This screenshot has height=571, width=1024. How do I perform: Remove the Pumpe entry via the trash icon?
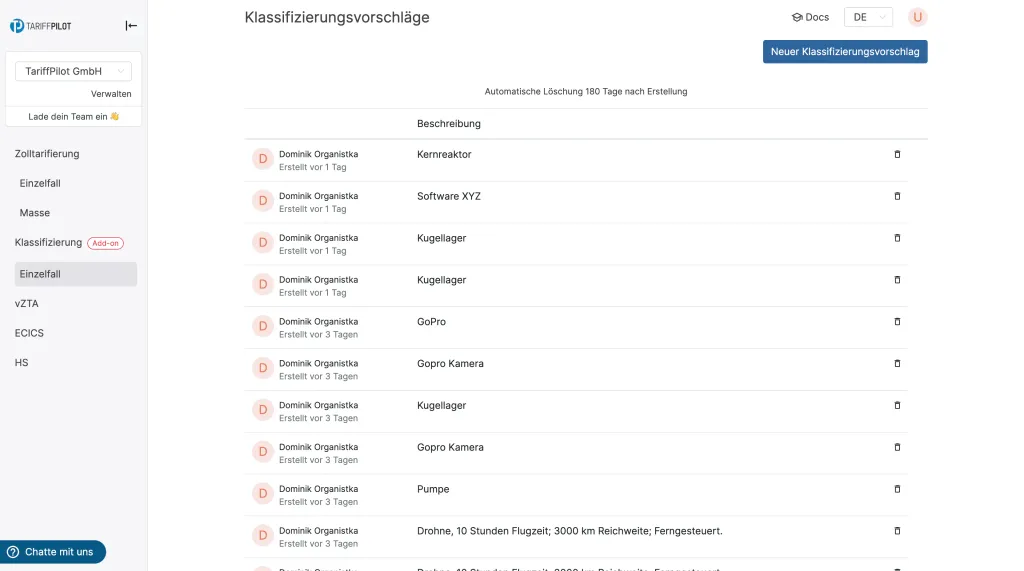pos(897,489)
